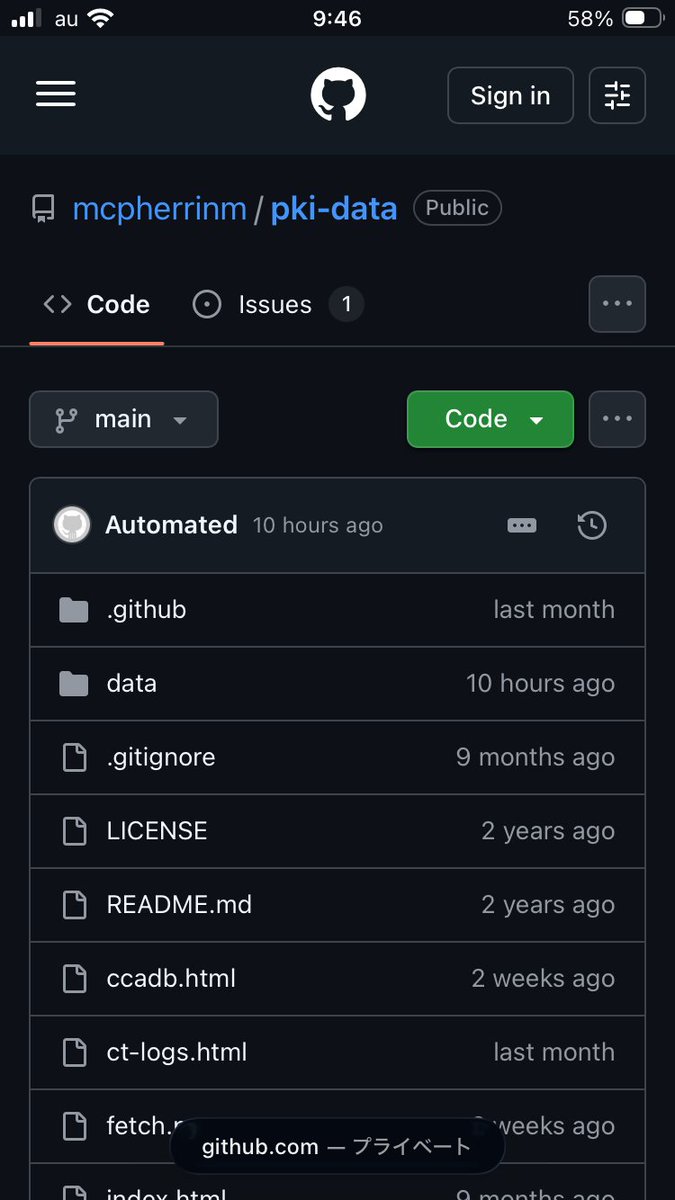Open the pki-data repository link
This screenshot has width=675, height=1200.
[x=334, y=209]
